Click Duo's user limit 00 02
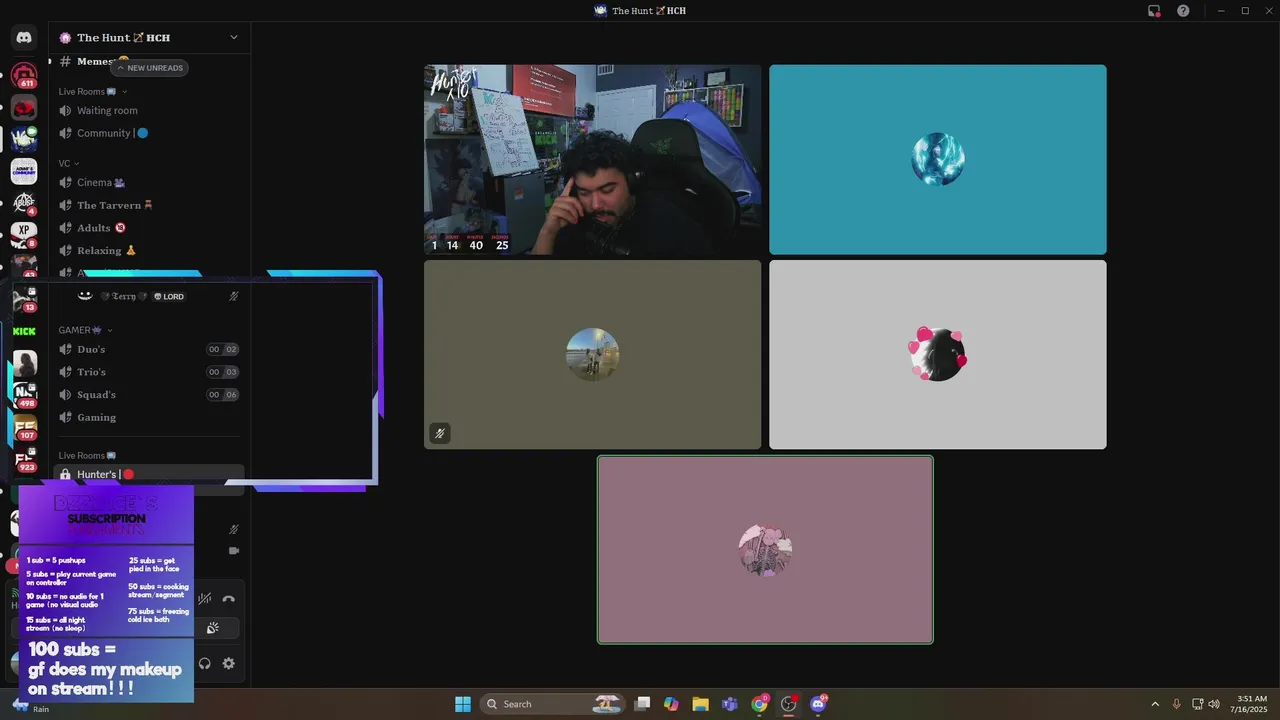Screen dimensions: 1280x720 [x=223, y=349]
